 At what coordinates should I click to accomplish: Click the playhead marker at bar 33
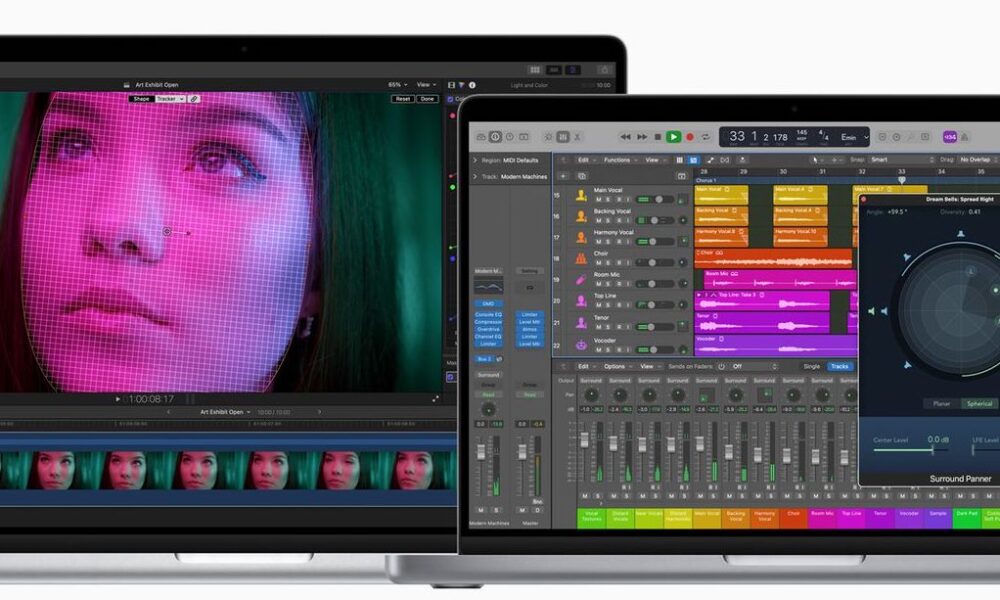tap(901, 180)
